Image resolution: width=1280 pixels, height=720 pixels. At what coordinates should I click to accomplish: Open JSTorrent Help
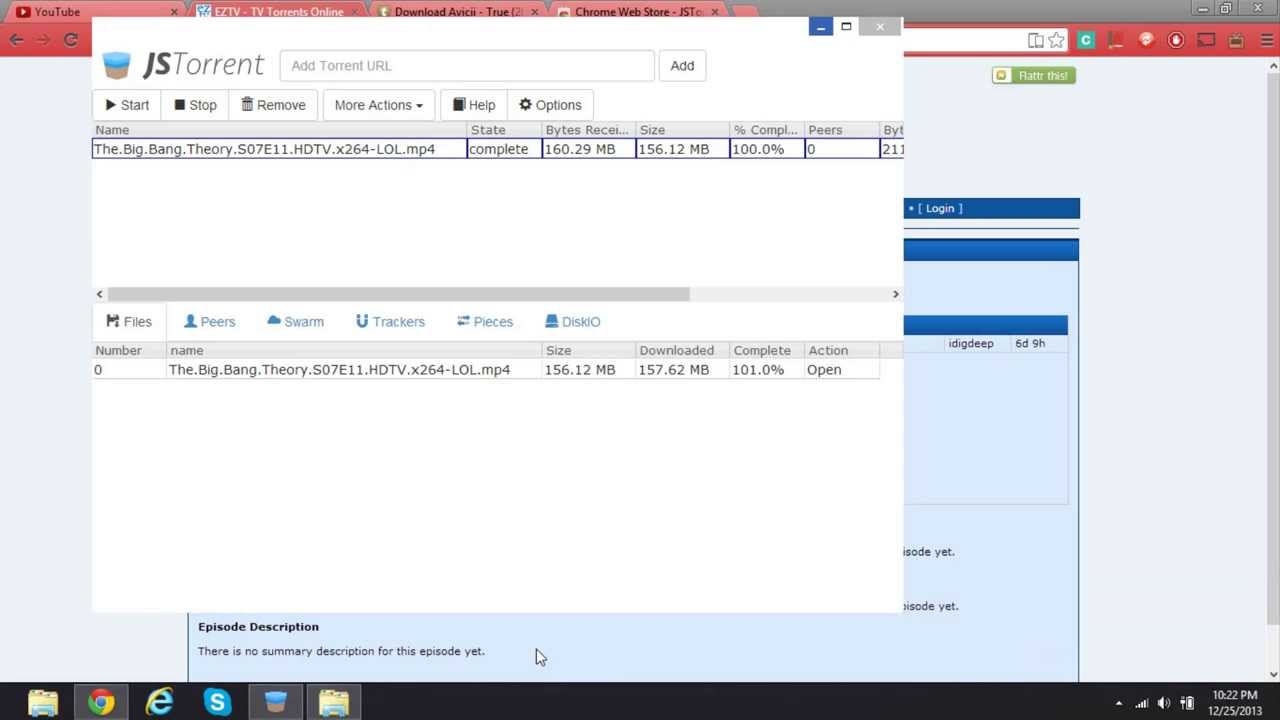pyautogui.click(x=474, y=105)
